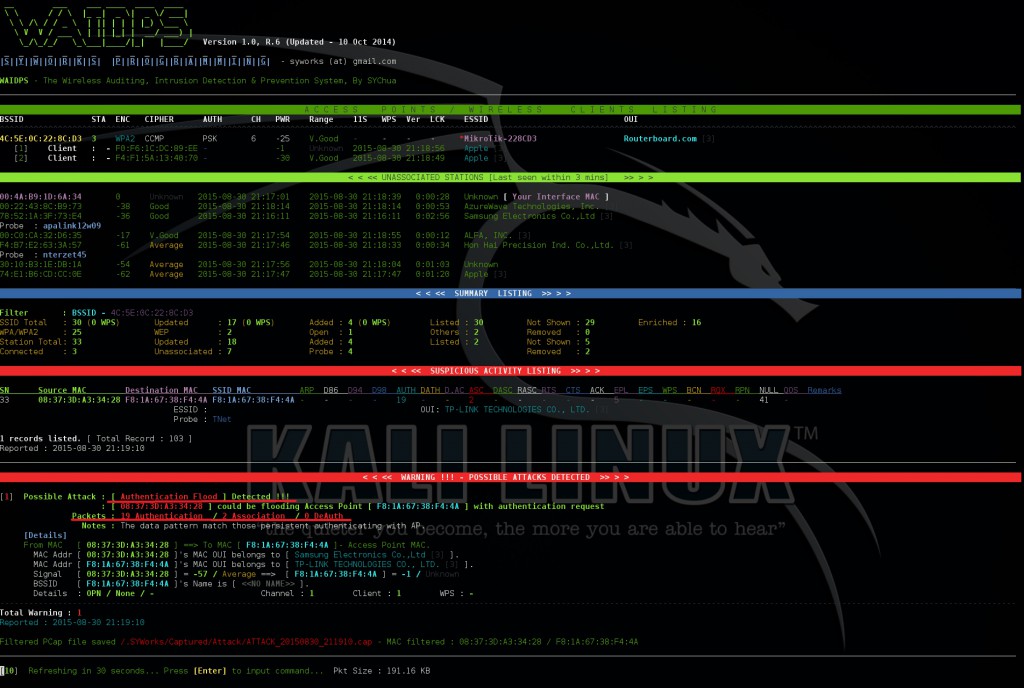Click the "Destination MAC" column header
1024x688 pixels.
[161, 390]
